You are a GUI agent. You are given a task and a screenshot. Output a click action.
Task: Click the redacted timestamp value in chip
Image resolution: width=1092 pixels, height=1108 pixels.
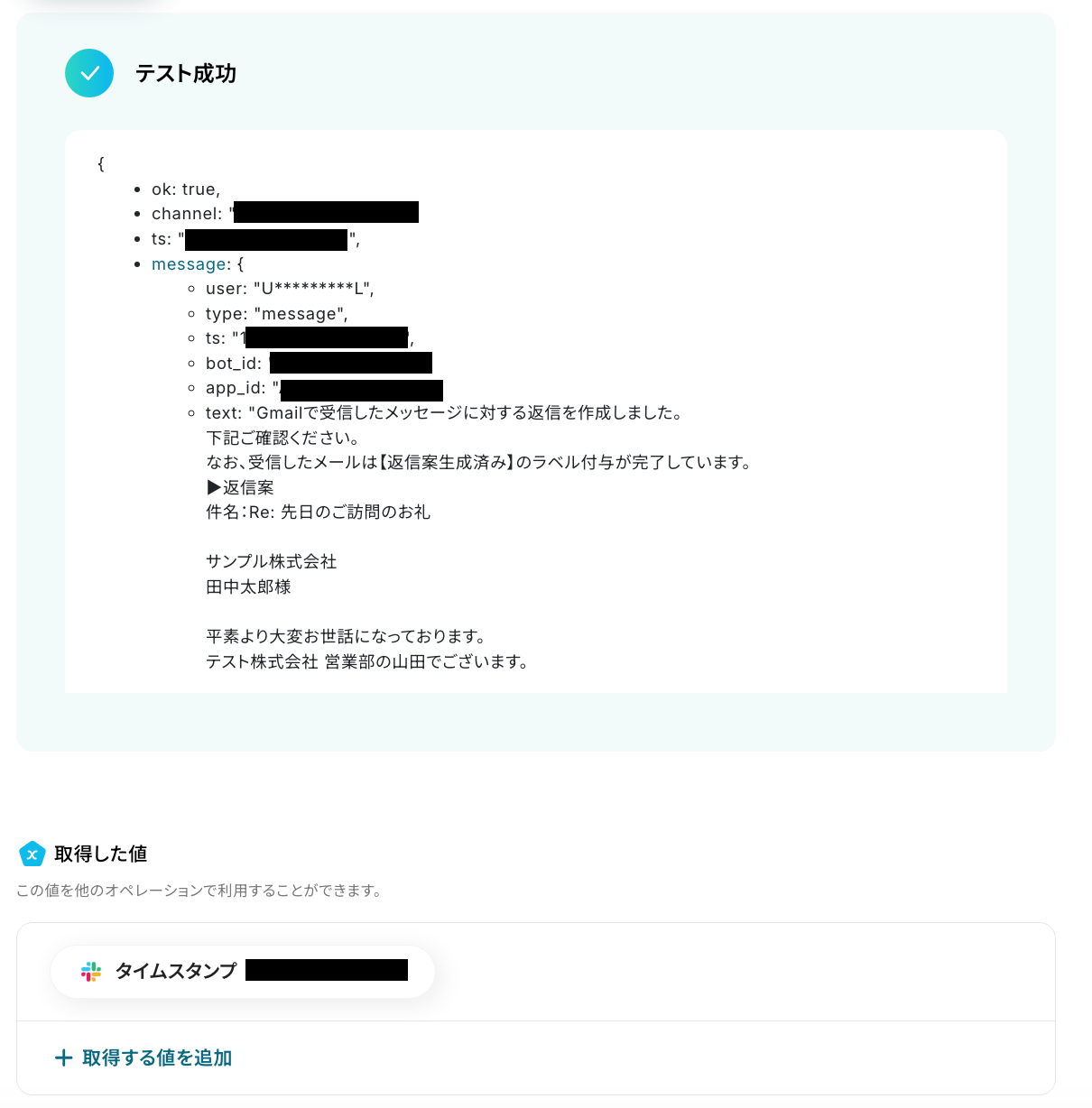tap(327, 971)
